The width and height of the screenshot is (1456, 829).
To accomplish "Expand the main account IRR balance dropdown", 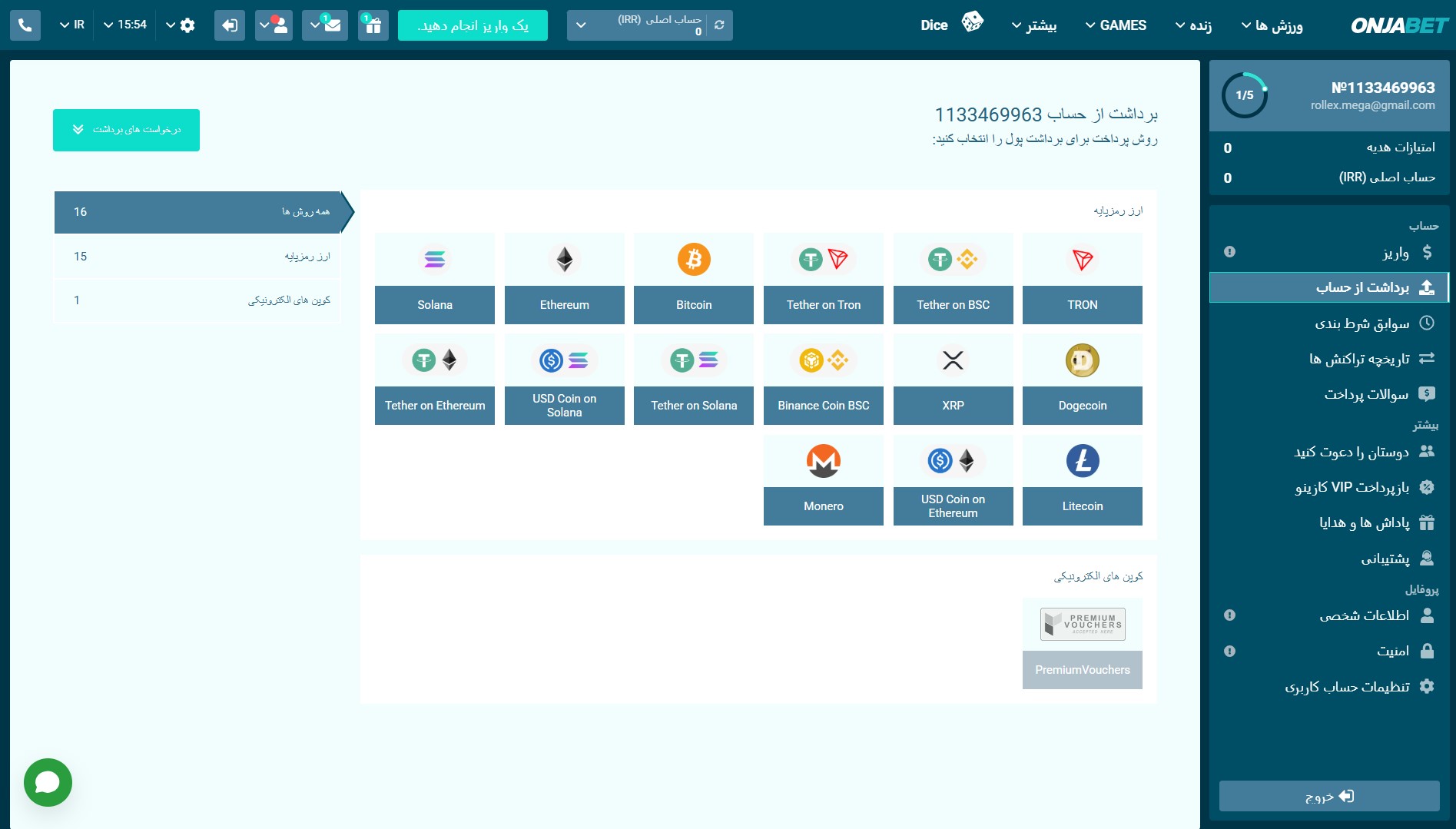I will (582, 25).
